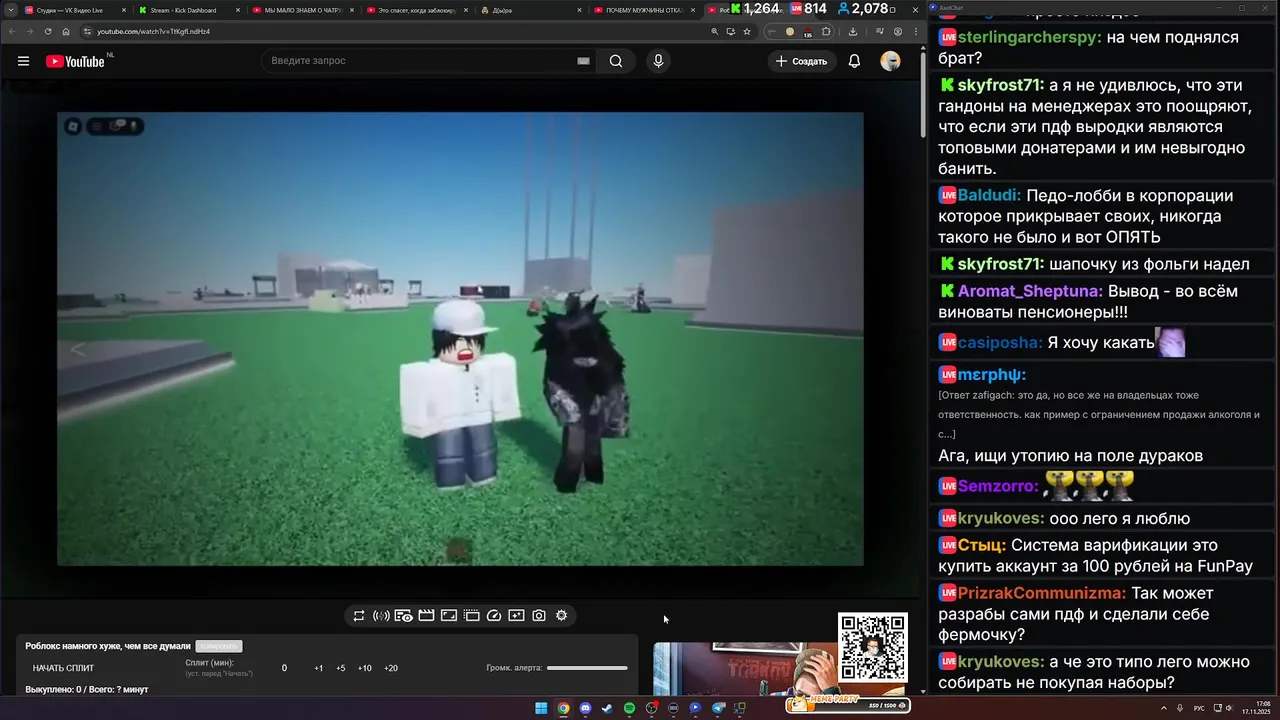The image size is (1280, 720).
Task: Click the clapperboard cinema mode icon
Action: (426, 616)
